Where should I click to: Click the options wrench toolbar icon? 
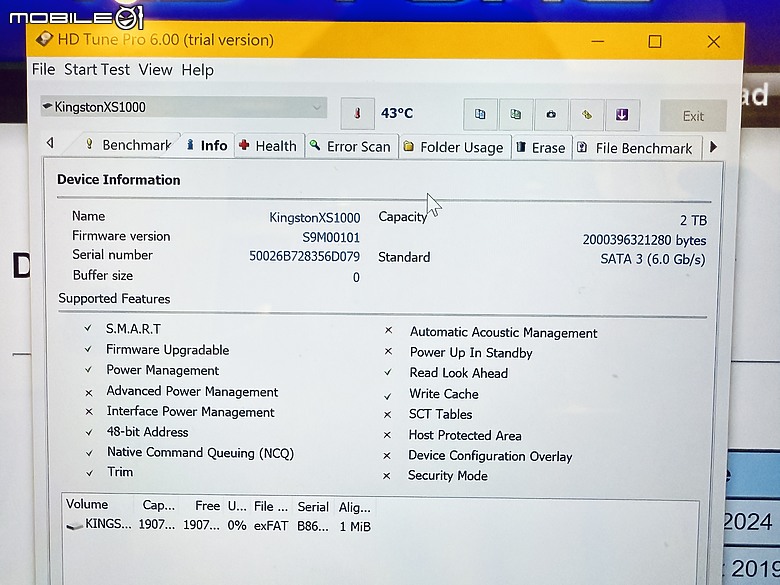tap(587, 115)
